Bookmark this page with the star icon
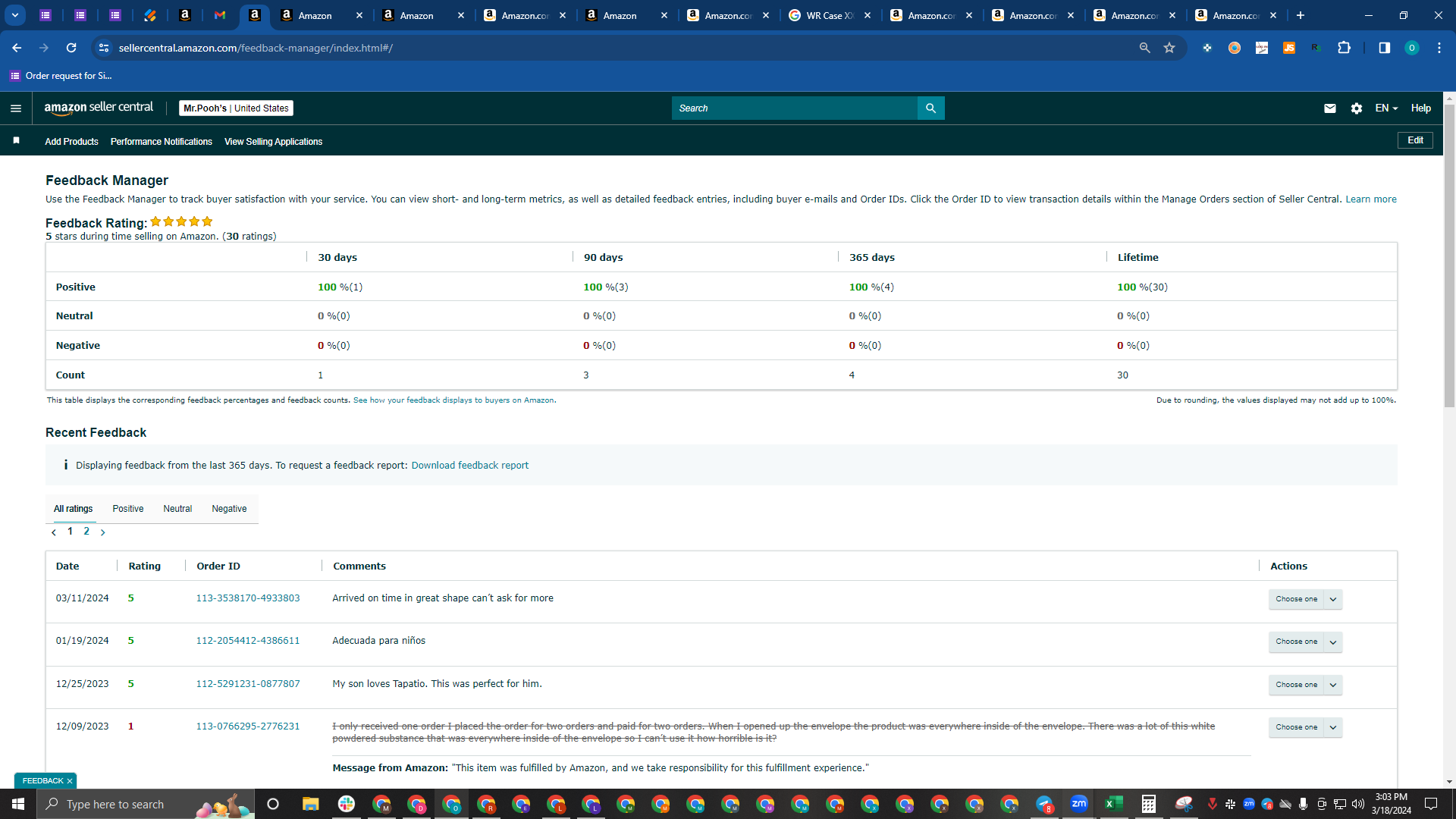The image size is (1456, 819). coord(1169,48)
